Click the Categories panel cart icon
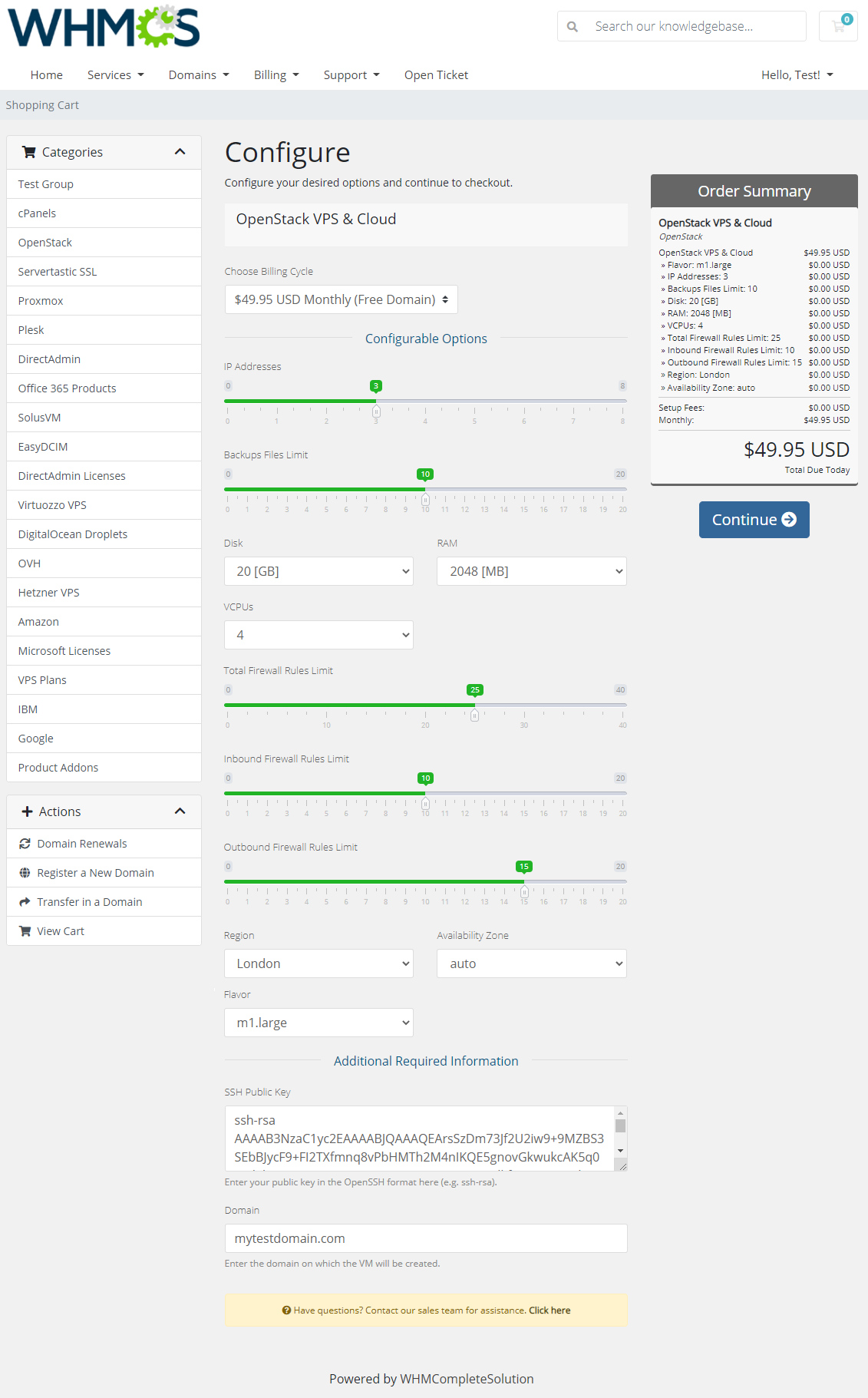The width and height of the screenshot is (868, 1398). (x=29, y=152)
